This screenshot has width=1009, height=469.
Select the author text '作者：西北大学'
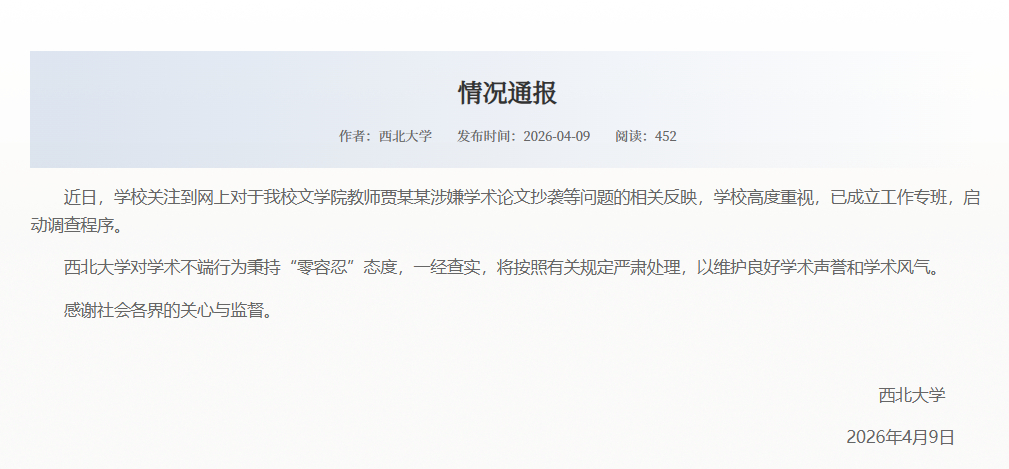click(x=385, y=136)
